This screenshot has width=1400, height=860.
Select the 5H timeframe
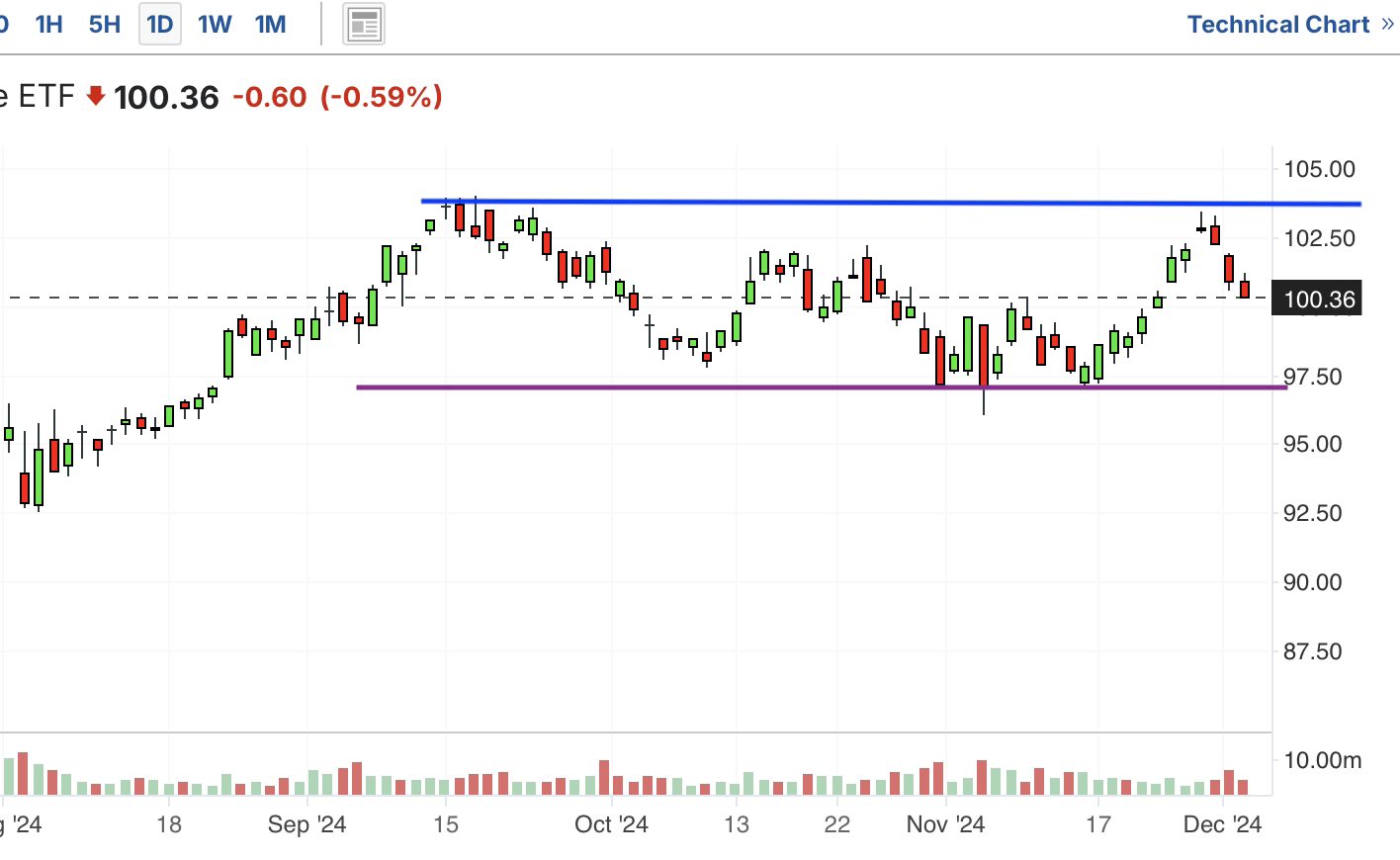pos(105,25)
